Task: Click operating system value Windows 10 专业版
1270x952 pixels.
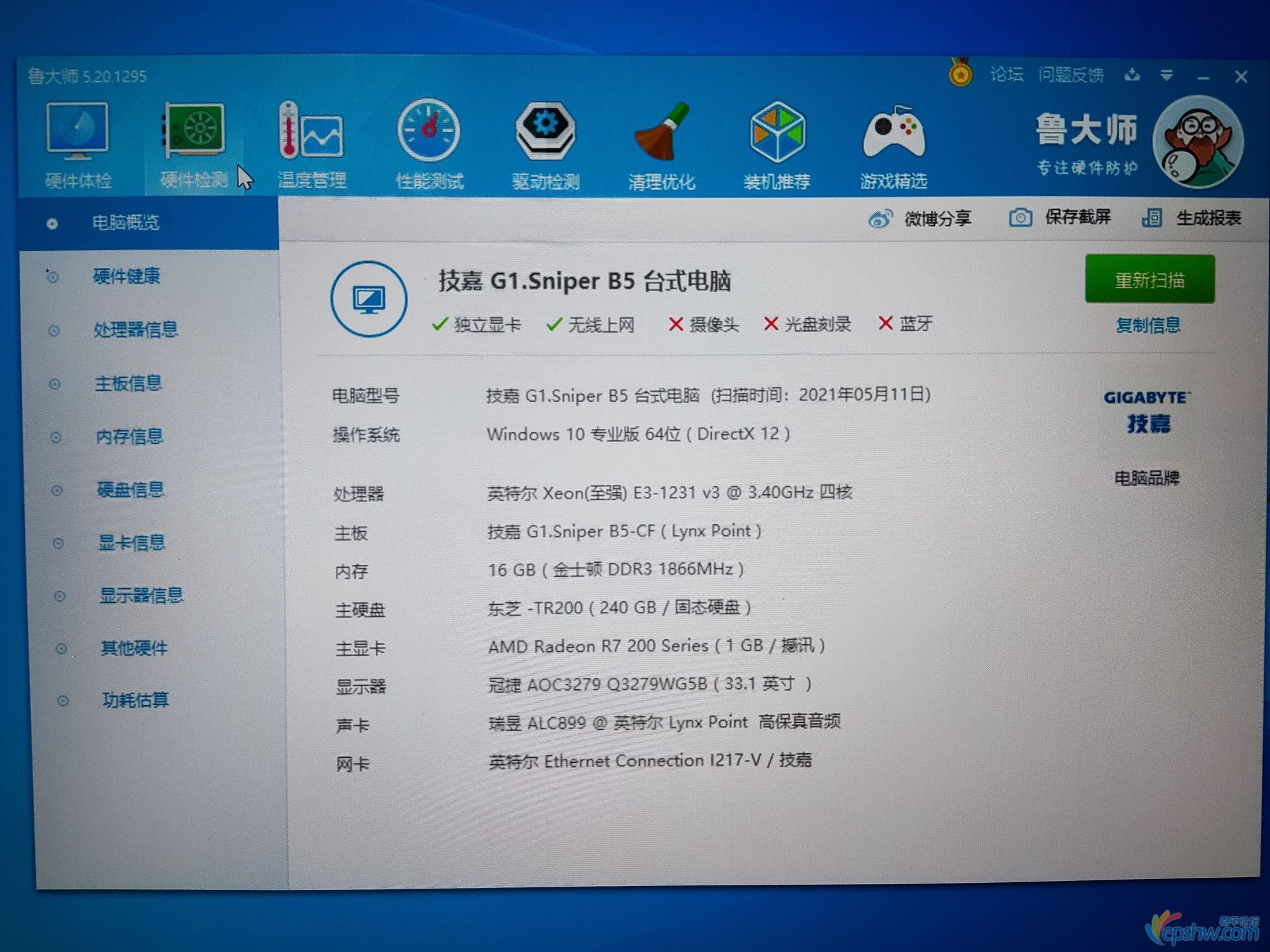Action: point(638,434)
